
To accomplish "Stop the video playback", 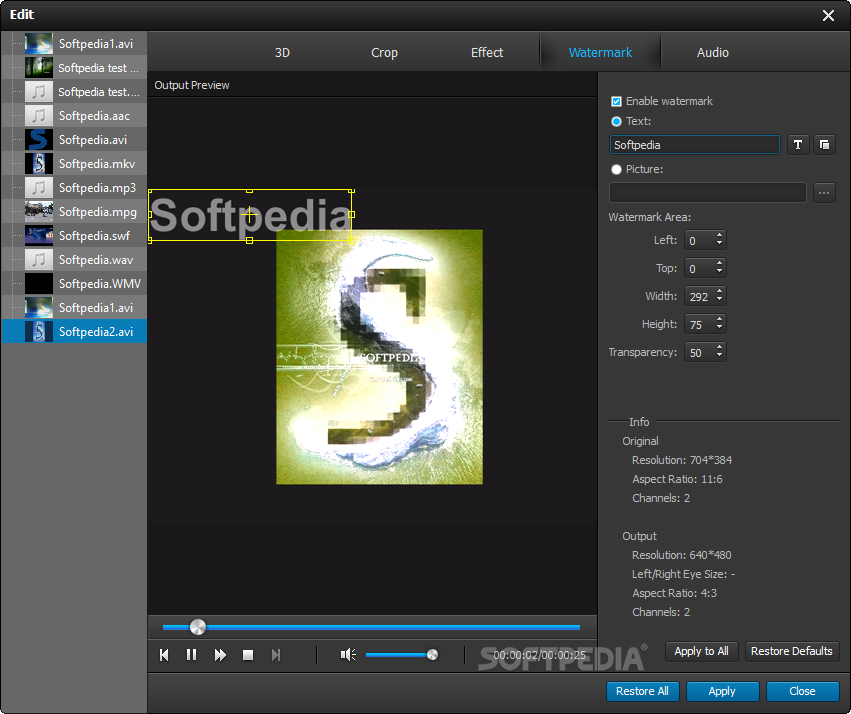I will coord(248,655).
